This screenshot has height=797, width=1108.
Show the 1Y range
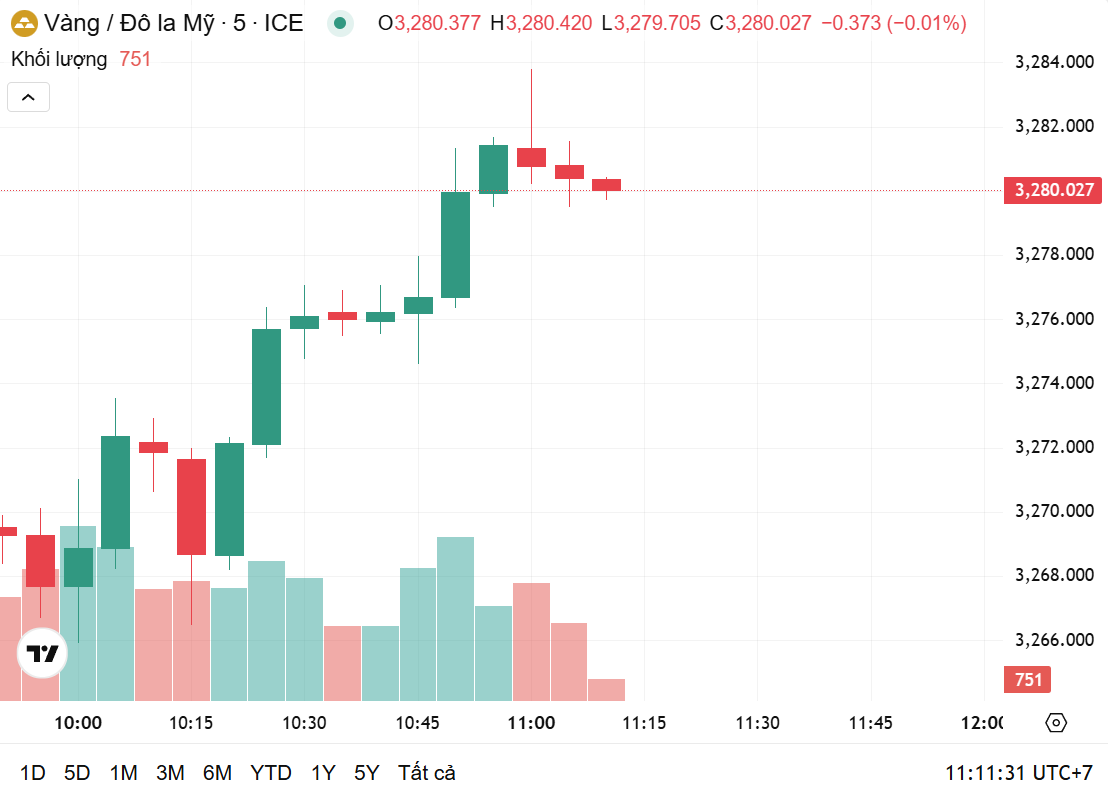(323, 773)
